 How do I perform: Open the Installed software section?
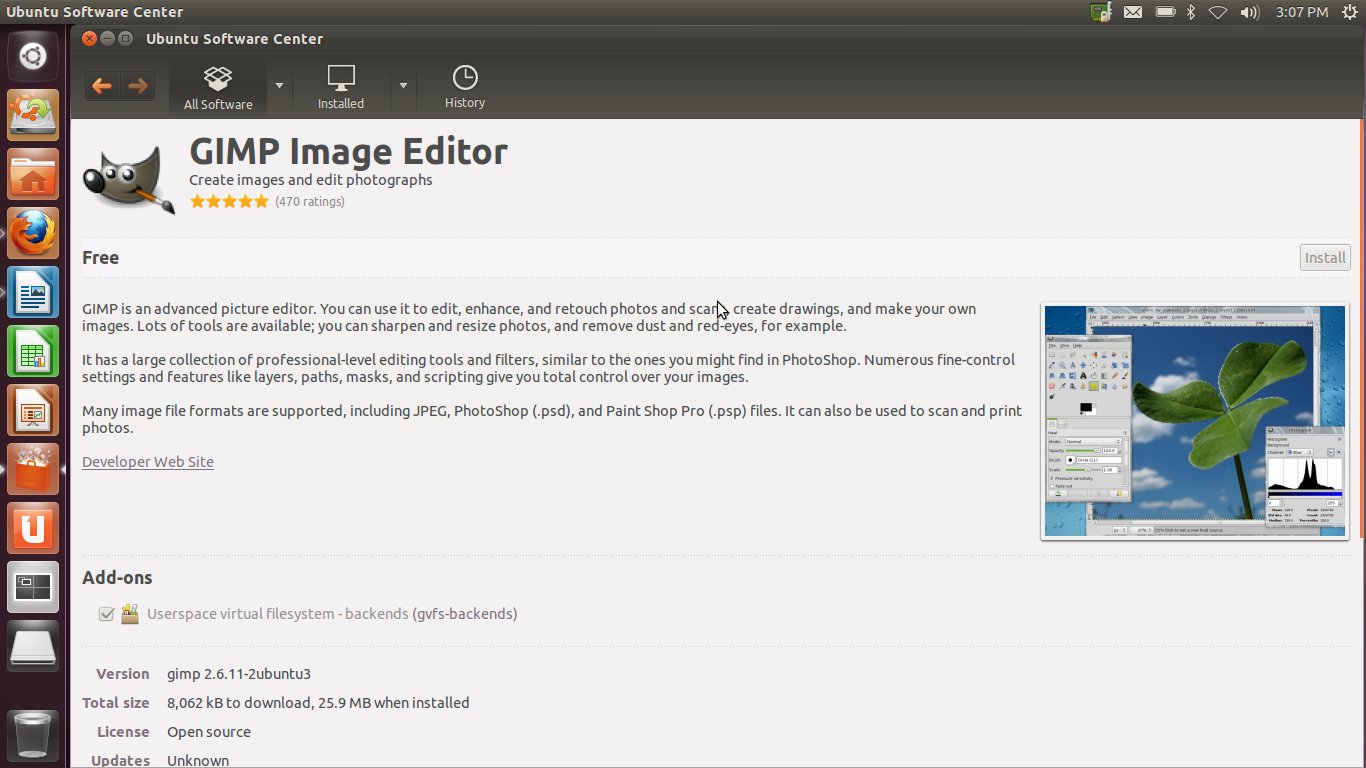(341, 88)
